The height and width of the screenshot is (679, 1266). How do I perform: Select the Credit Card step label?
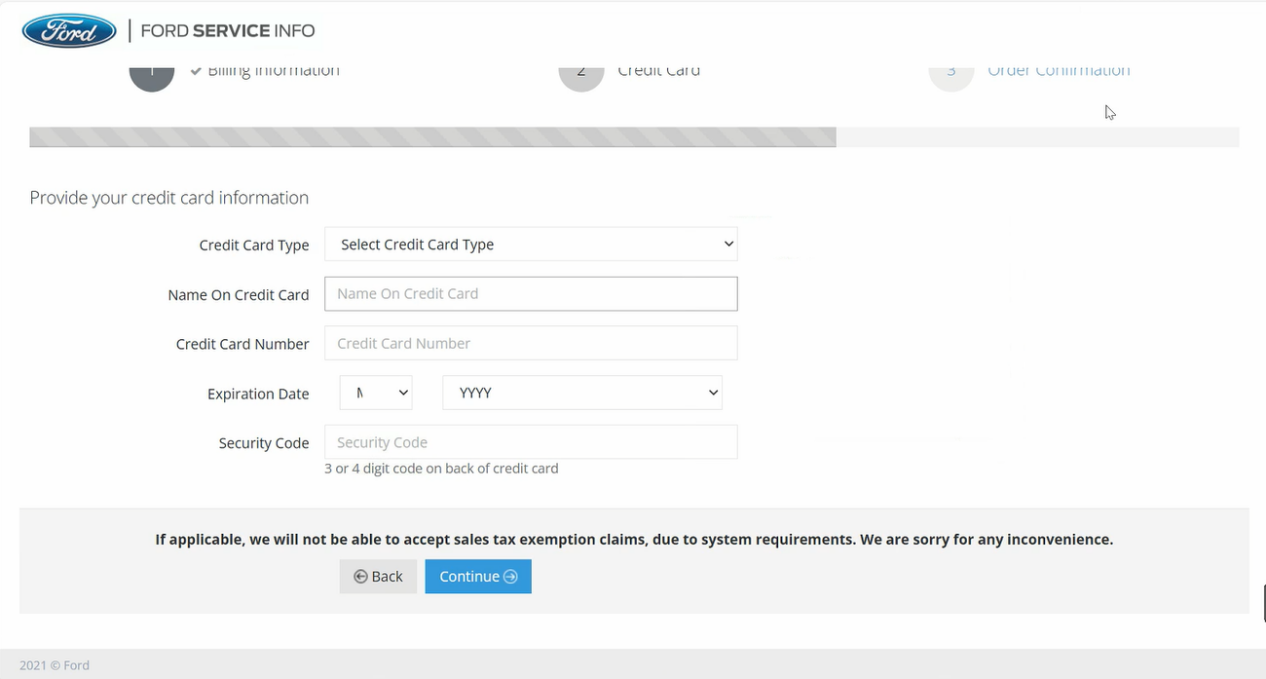[658, 71]
